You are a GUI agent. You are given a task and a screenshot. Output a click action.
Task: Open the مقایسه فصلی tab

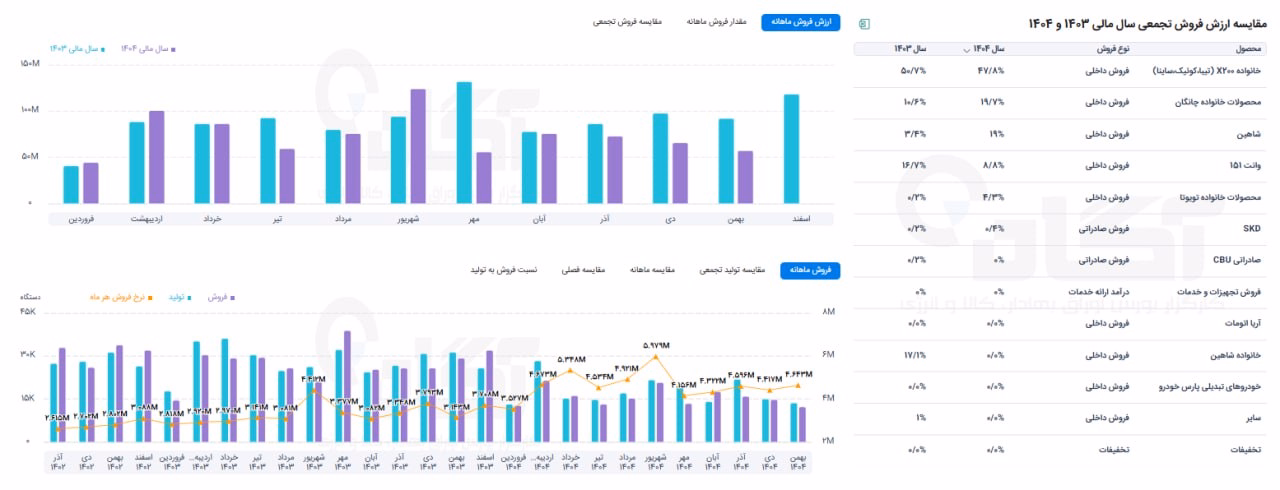tap(585, 270)
